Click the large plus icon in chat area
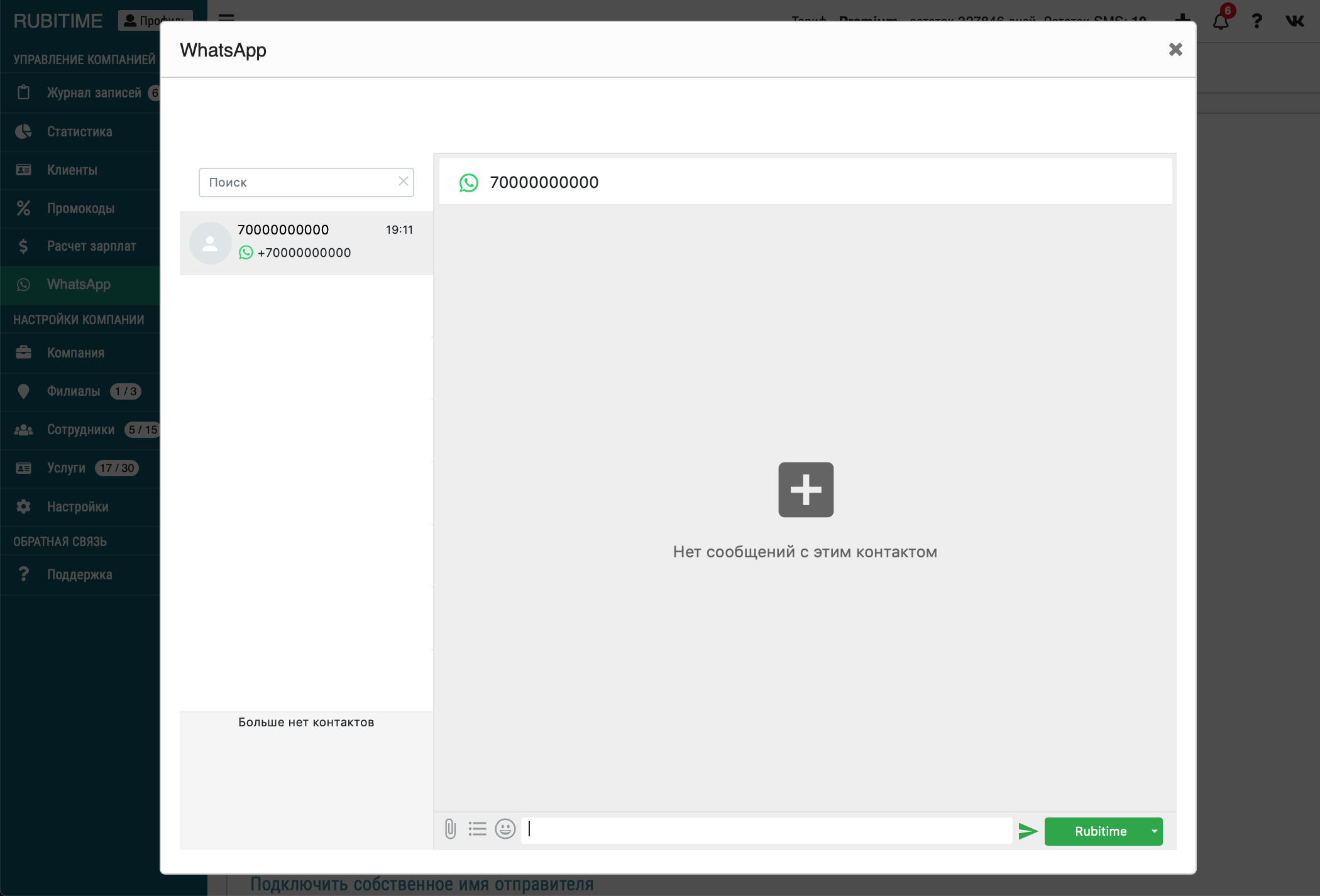The height and width of the screenshot is (896, 1320). pyautogui.click(x=805, y=490)
